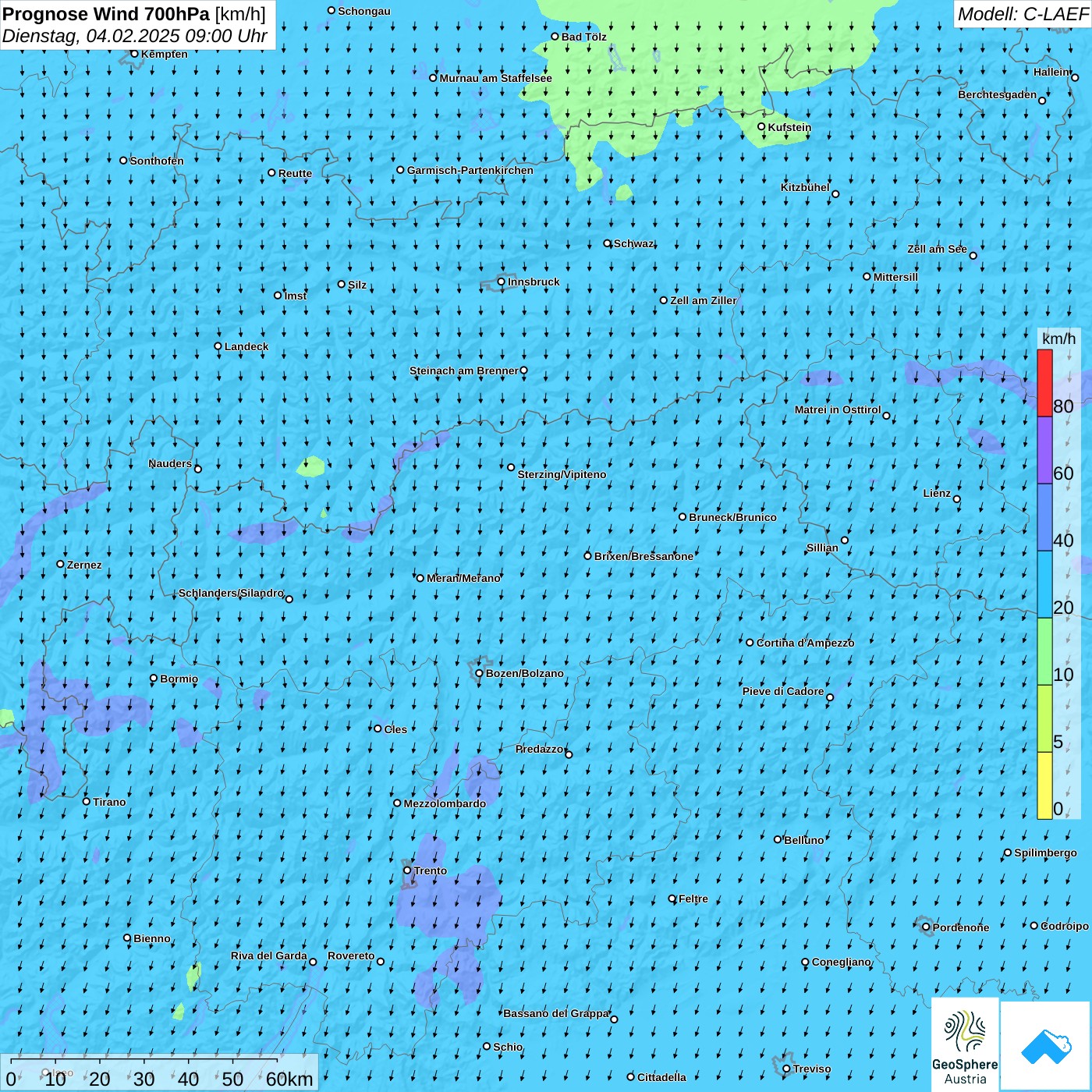Click the 'Brixen/Bressanone' label
This screenshot has width=1092, height=1092.
[643, 556]
